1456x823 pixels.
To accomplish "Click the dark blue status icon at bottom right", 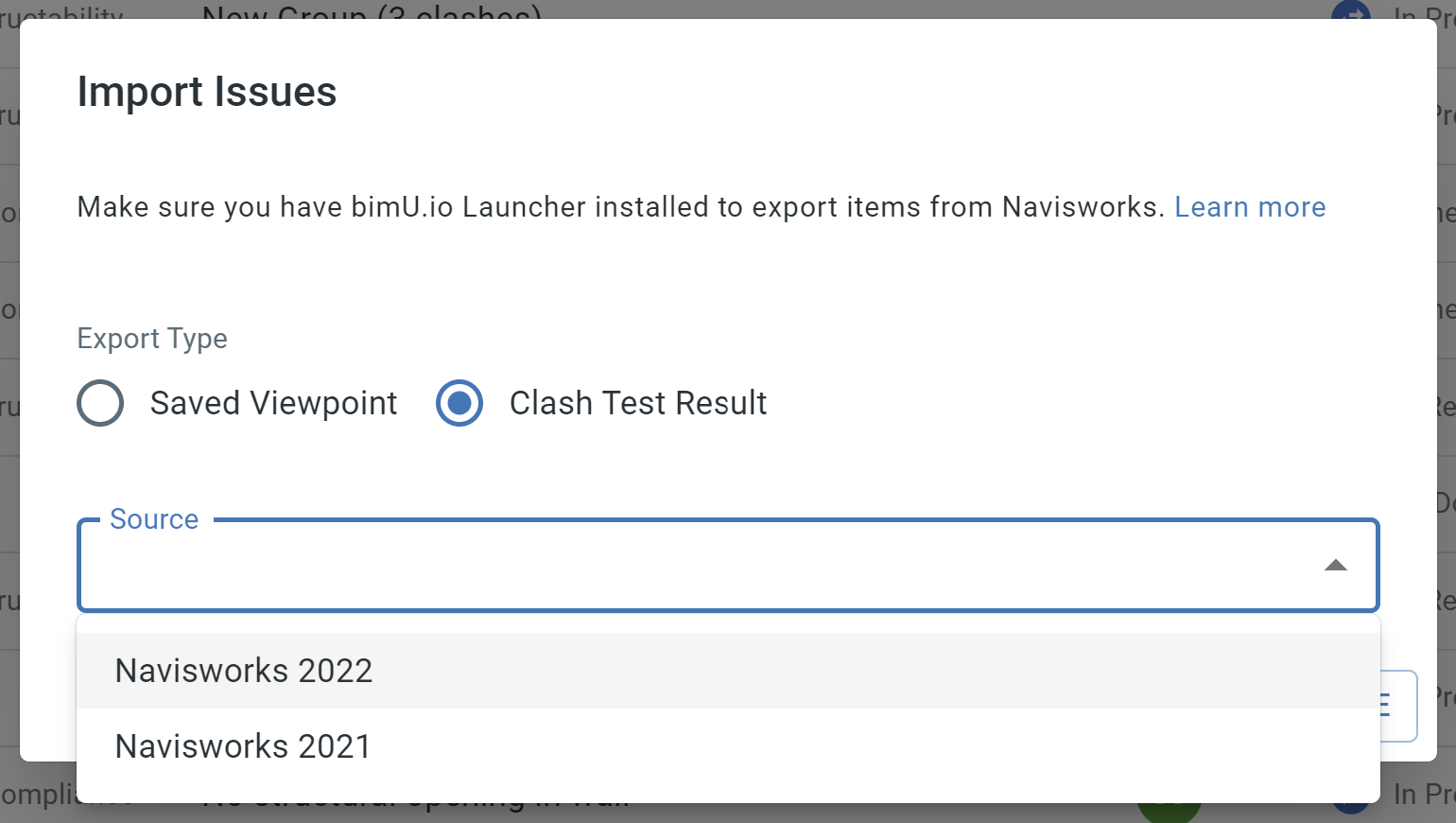I will pyautogui.click(x=1351, y=807).
